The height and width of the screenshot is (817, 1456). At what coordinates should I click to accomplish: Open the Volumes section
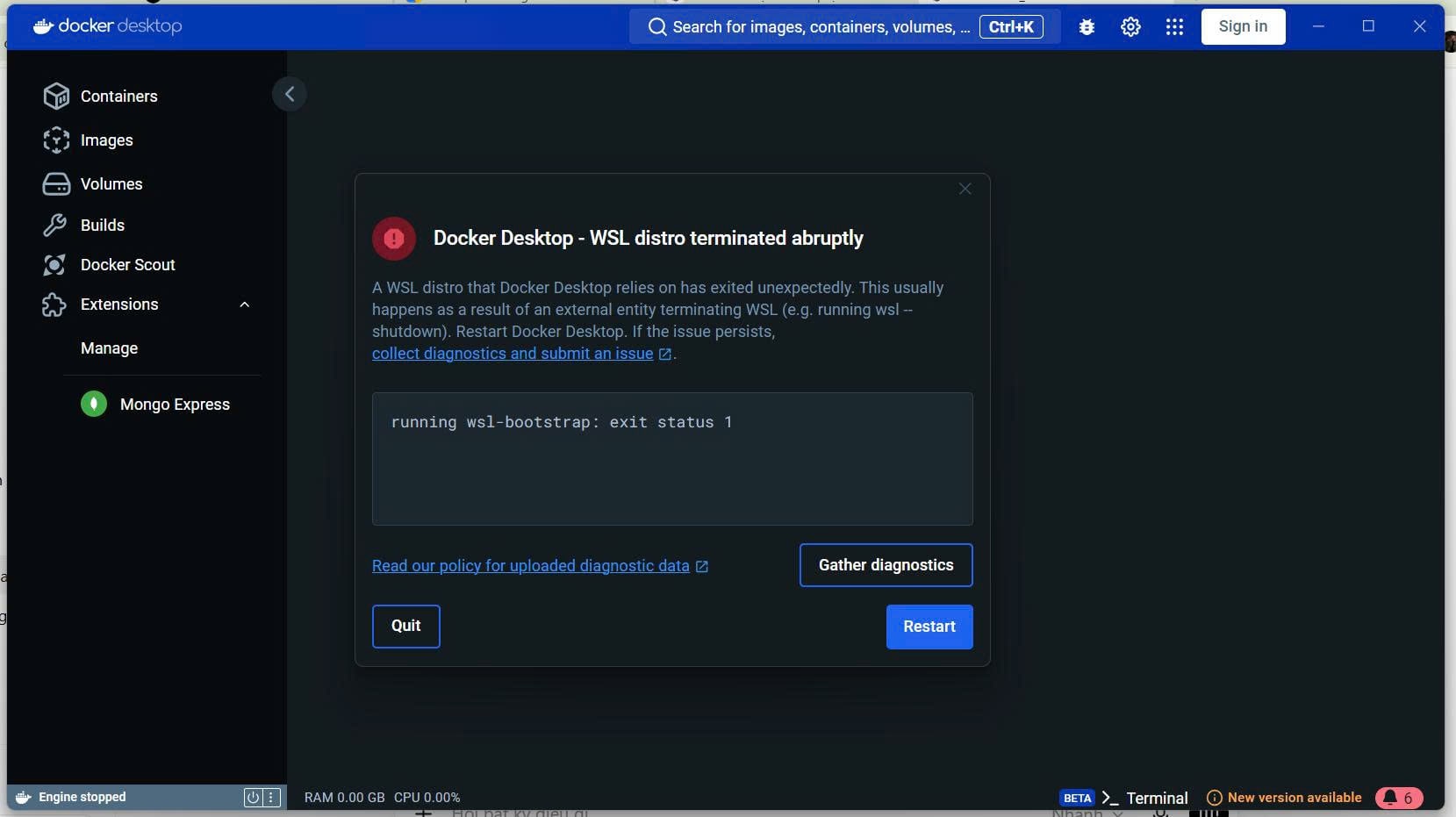click(111, 184)
